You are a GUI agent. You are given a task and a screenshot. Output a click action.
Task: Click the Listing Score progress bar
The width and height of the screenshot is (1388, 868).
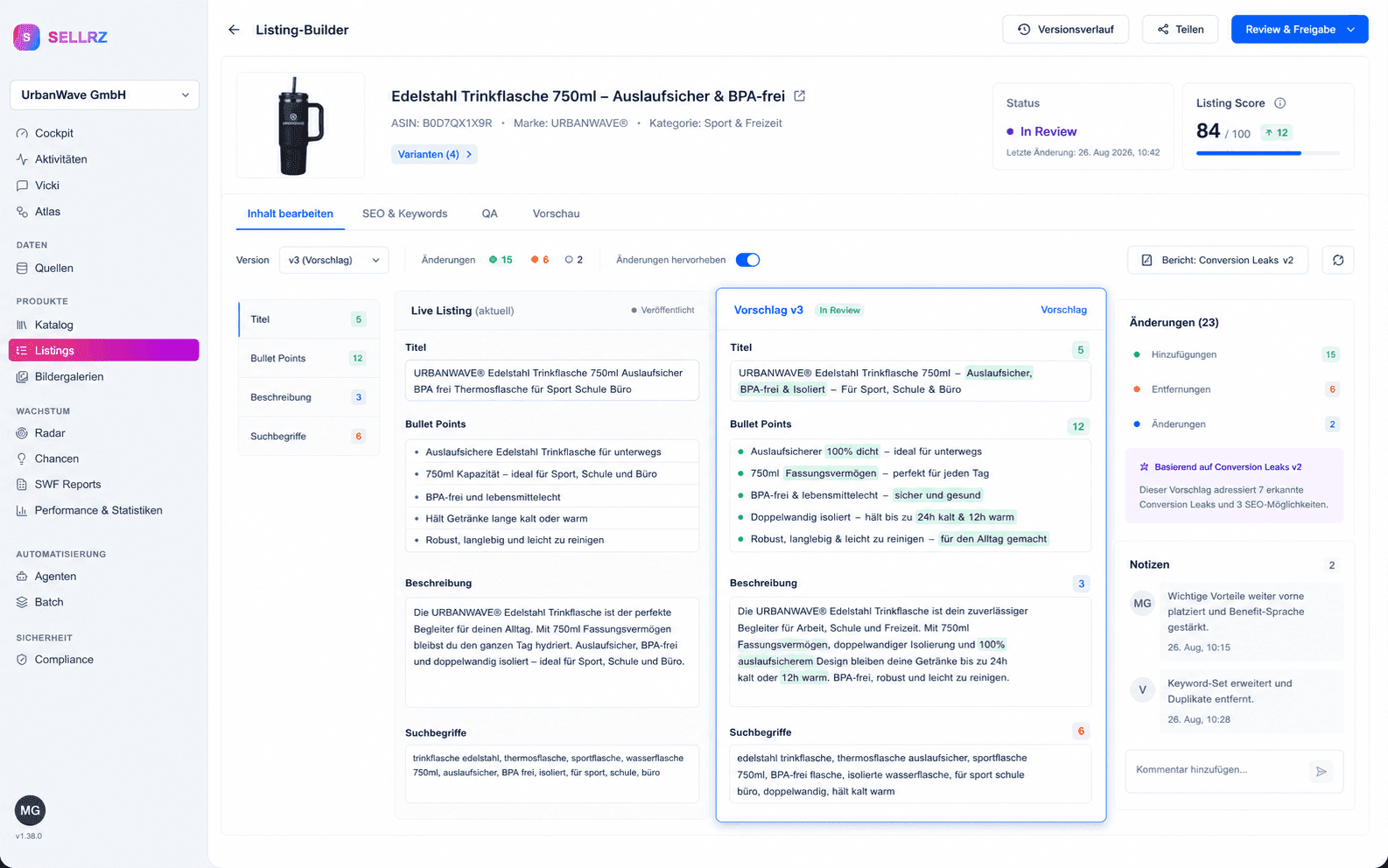tap(1267, 153)
